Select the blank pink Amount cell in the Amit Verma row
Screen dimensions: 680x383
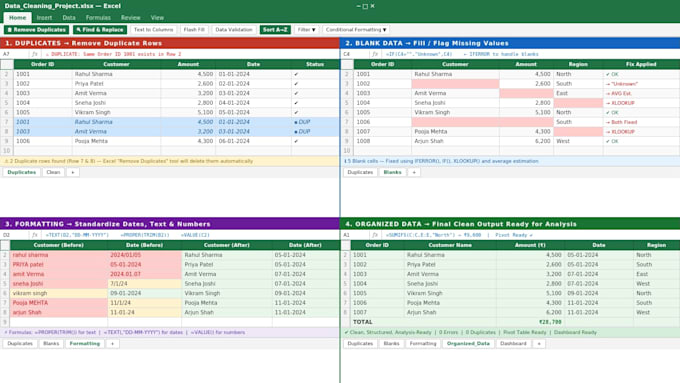(526, 93)
